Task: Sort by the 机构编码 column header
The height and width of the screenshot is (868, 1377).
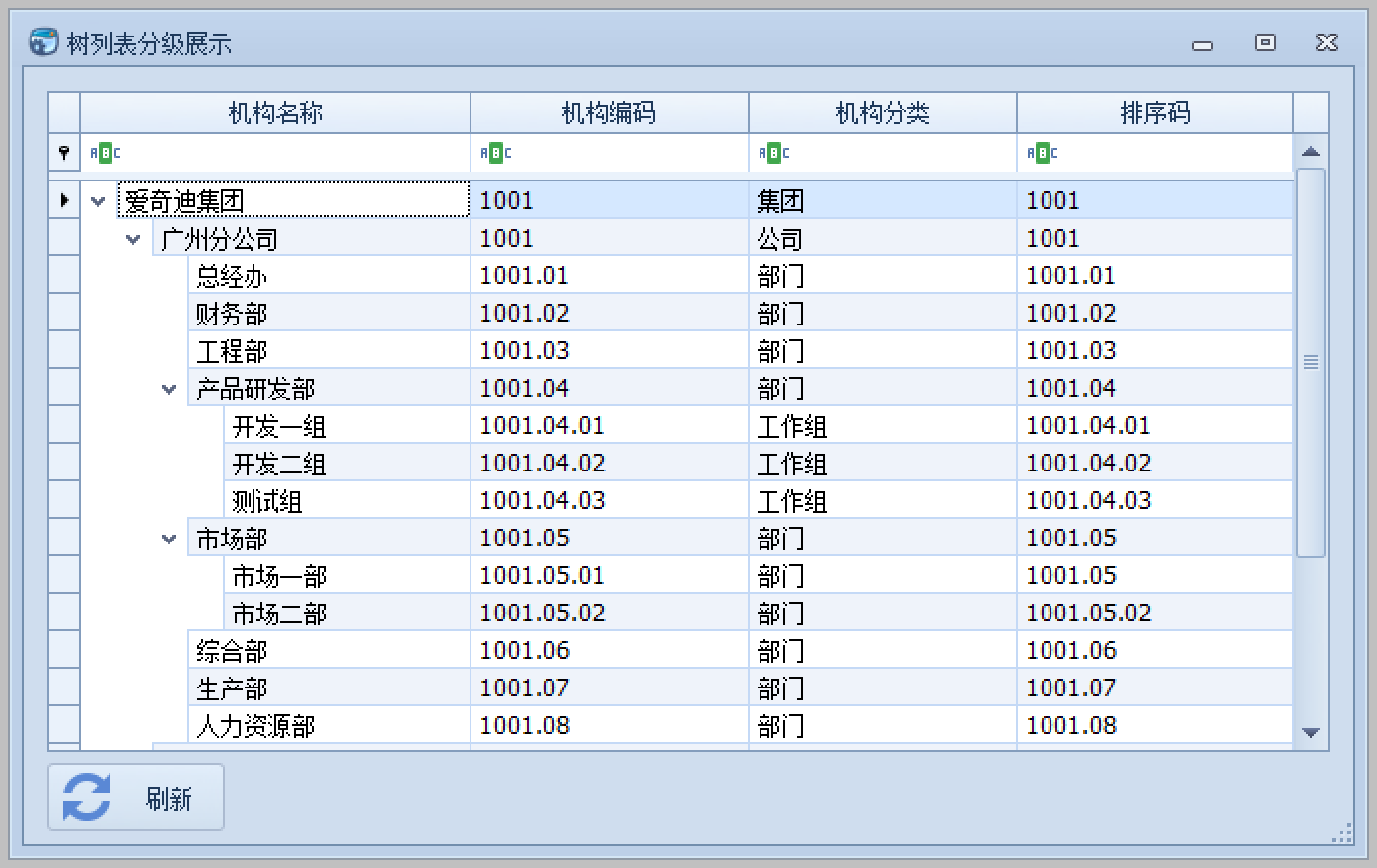Action: tap(610, 112)
